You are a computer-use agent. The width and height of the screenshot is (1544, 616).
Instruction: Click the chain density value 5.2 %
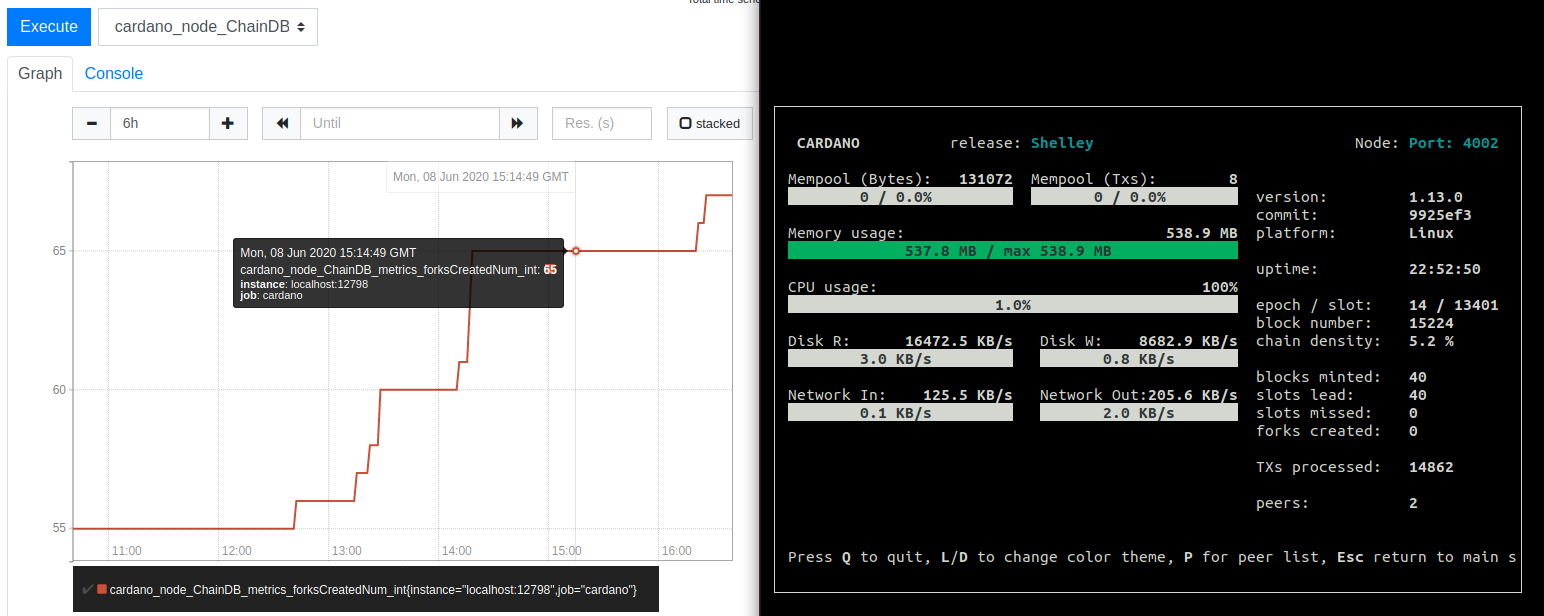tap(1430, 341)
